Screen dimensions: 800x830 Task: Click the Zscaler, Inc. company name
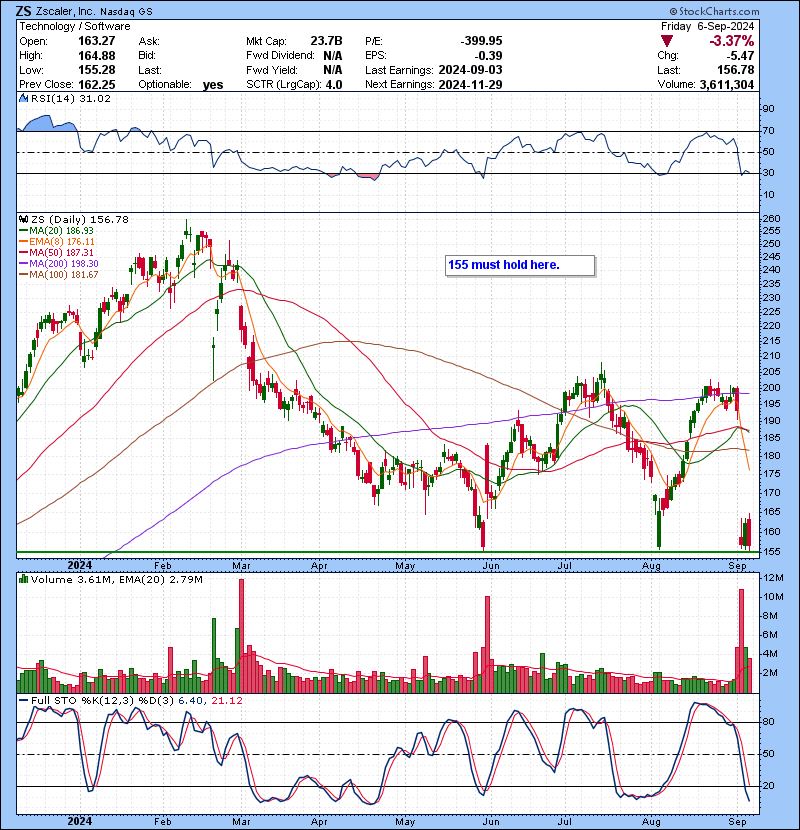click(x=66, y=11)
